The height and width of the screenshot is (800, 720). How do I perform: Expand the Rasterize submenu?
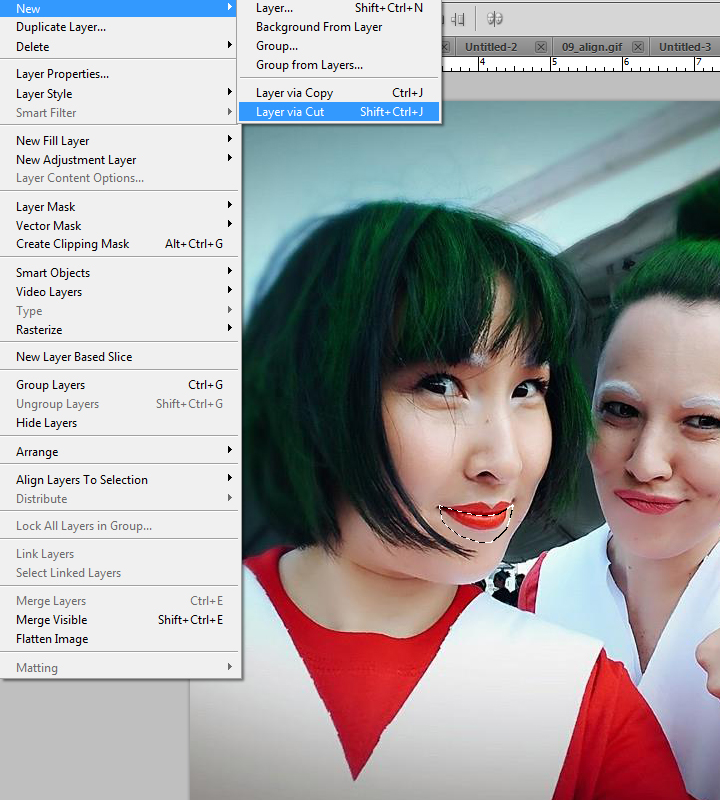click(118, 330)
